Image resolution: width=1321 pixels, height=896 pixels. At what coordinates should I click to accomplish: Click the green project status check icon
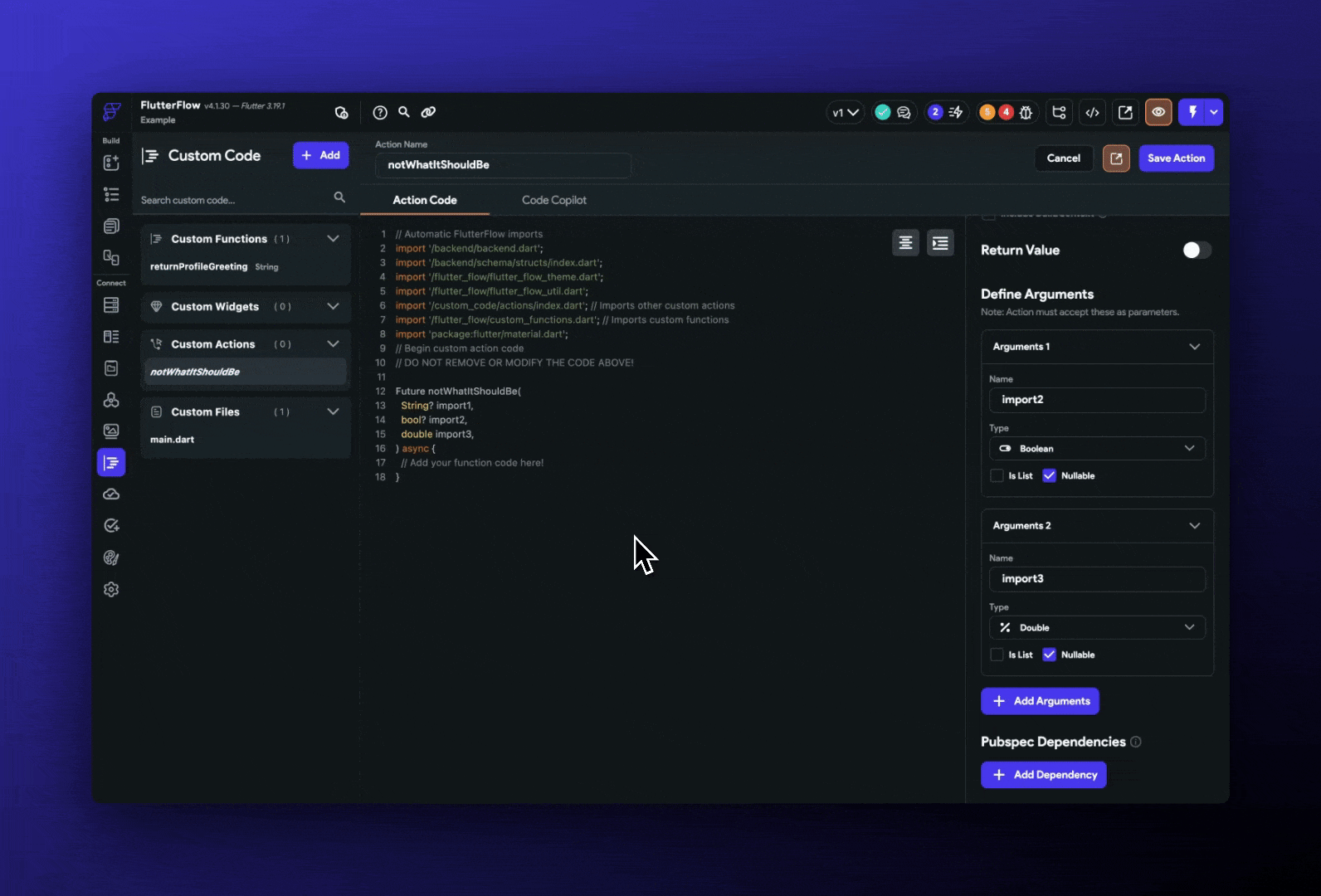point(883,112)
